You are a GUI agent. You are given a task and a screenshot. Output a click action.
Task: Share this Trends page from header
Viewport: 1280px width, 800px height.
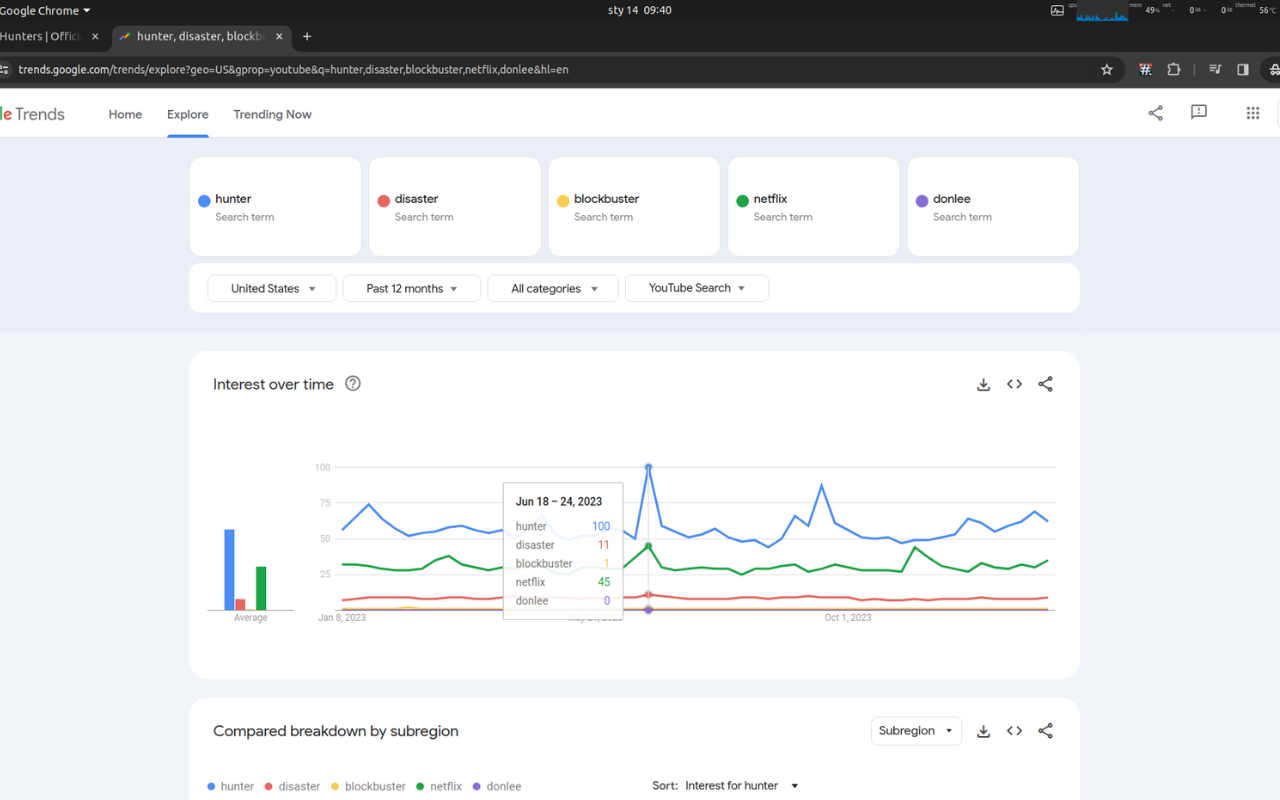click(1156, 113)
